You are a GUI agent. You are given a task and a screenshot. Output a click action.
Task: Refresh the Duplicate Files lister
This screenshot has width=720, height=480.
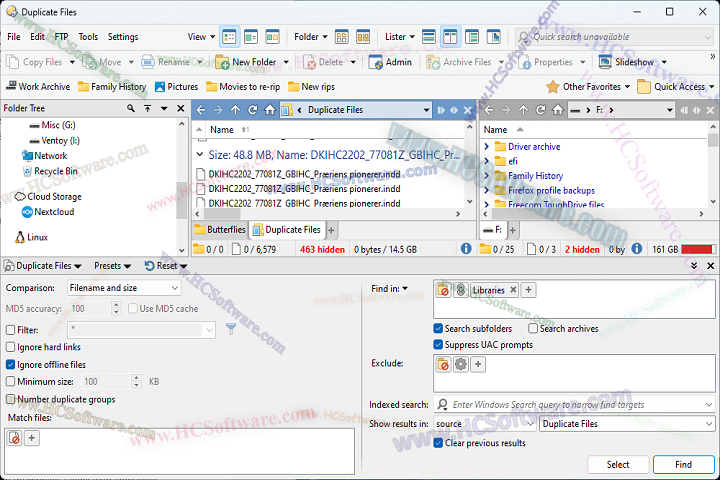click(253, 110)
